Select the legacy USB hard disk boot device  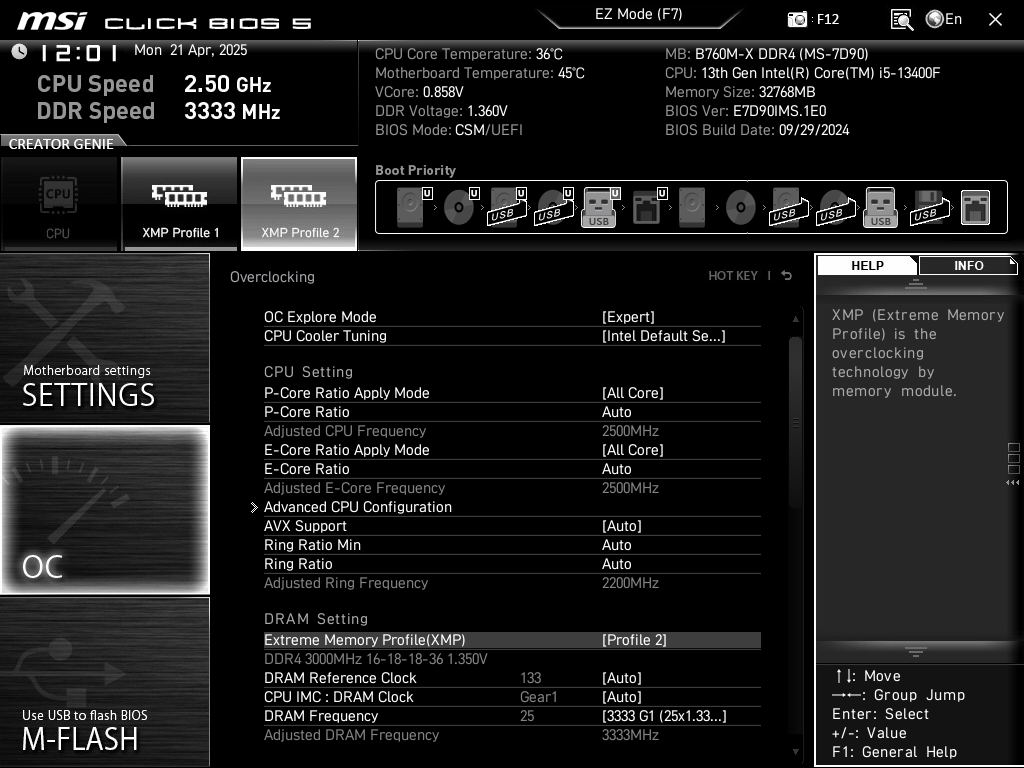tap(789, 207)
